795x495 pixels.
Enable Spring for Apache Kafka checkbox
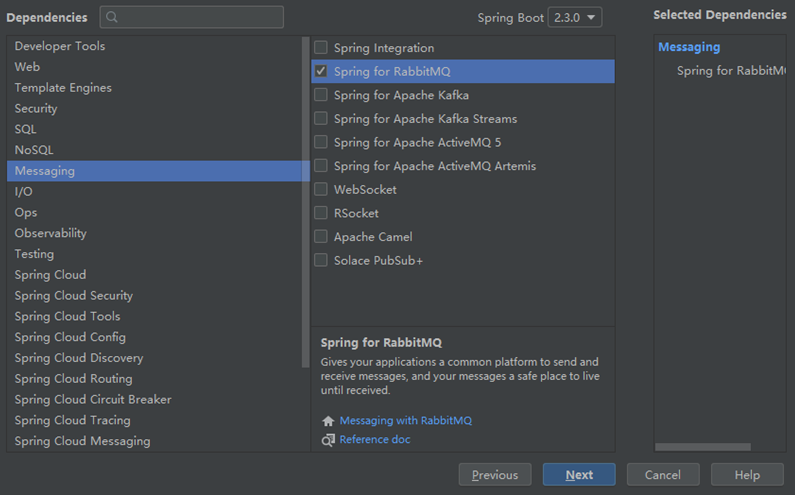click(321, 95)
